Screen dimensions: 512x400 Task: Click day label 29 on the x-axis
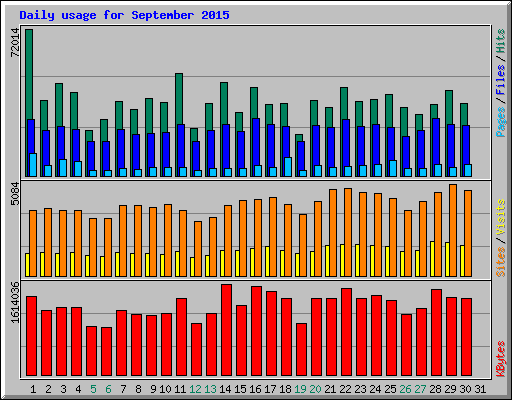(450, 389)
